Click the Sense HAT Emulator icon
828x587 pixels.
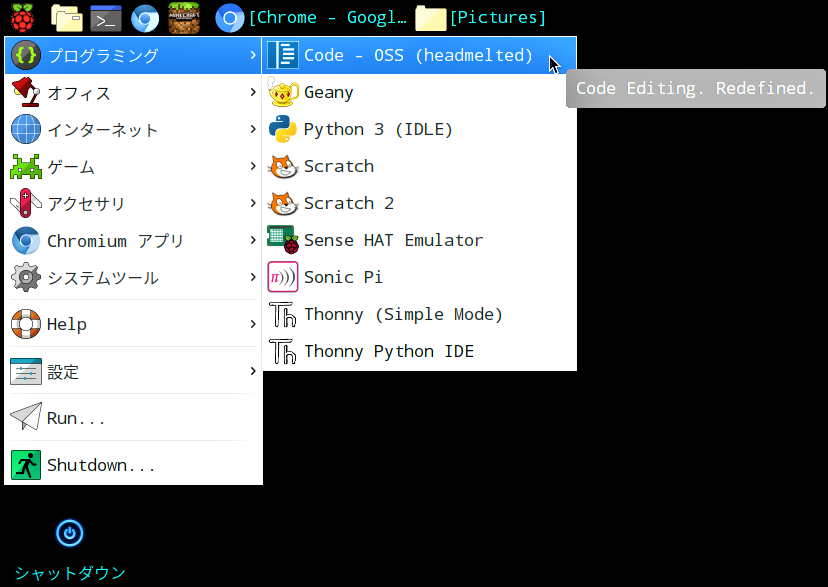point(283,240)
